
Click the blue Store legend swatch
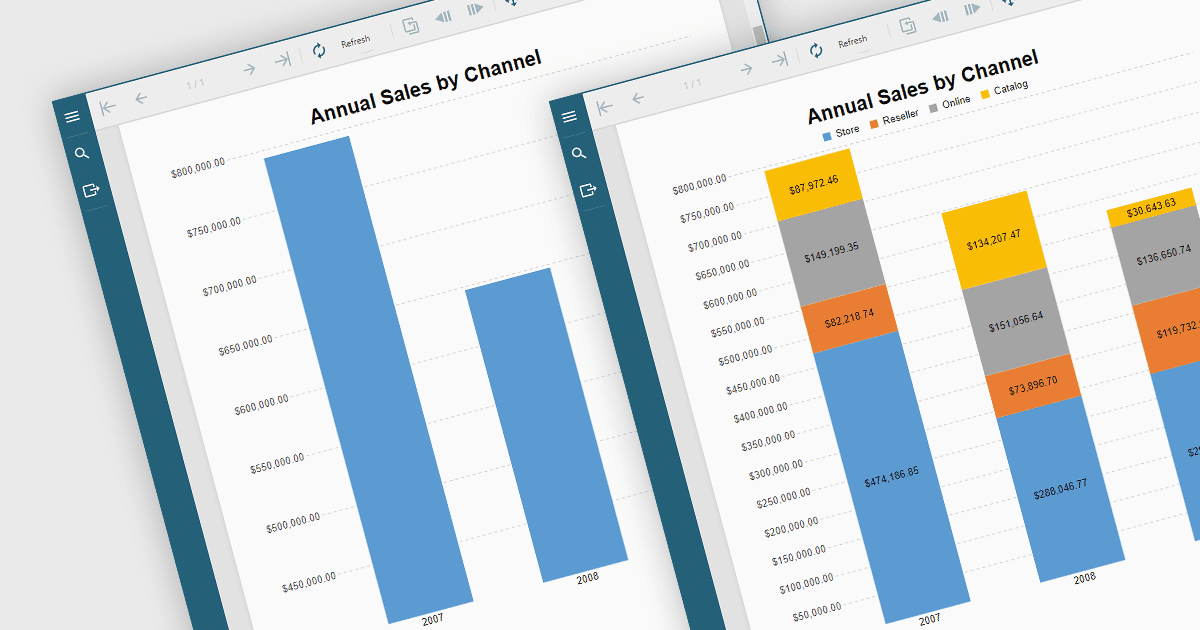827,135
